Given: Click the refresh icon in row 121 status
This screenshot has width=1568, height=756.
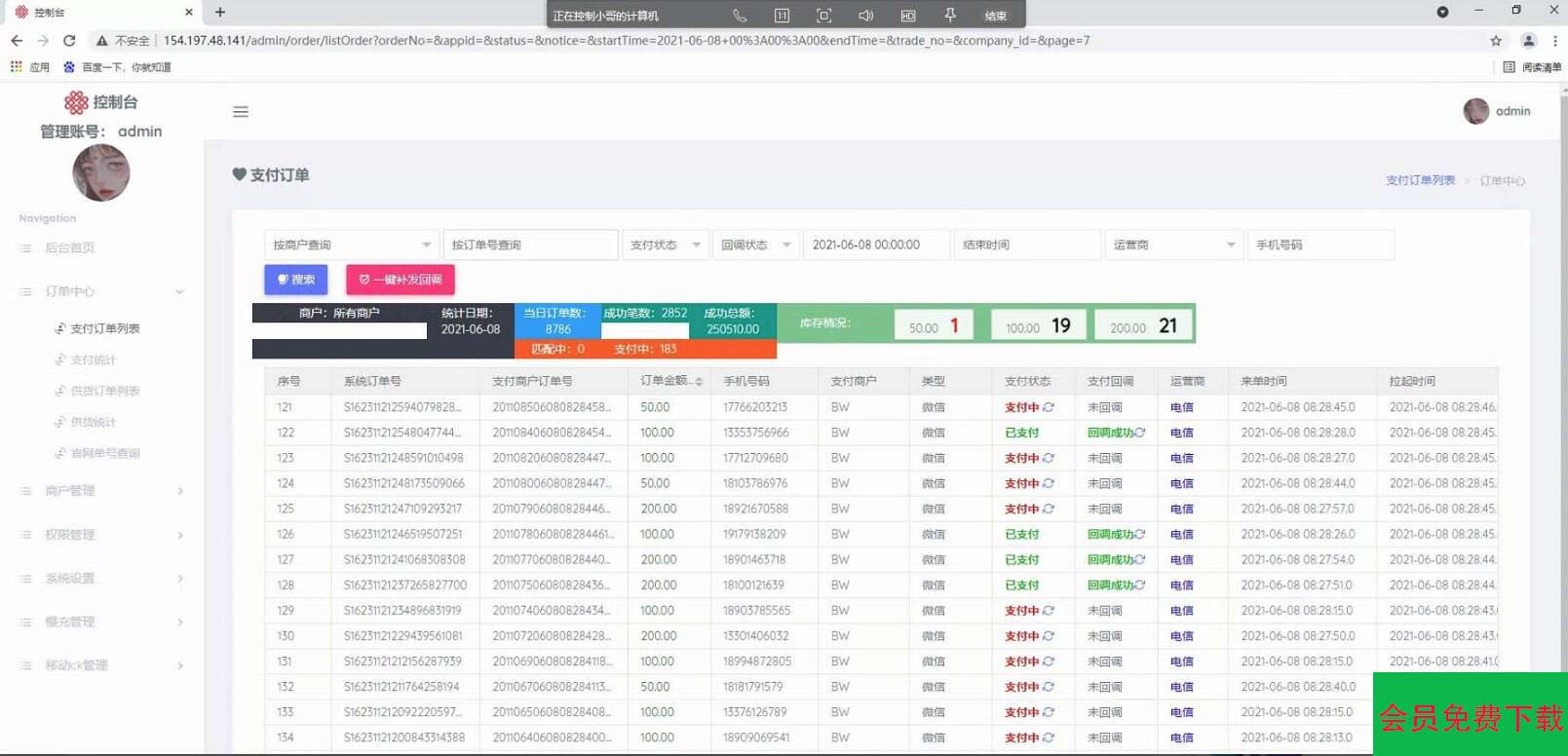Looking at the screenshot, I should 1049,407.
